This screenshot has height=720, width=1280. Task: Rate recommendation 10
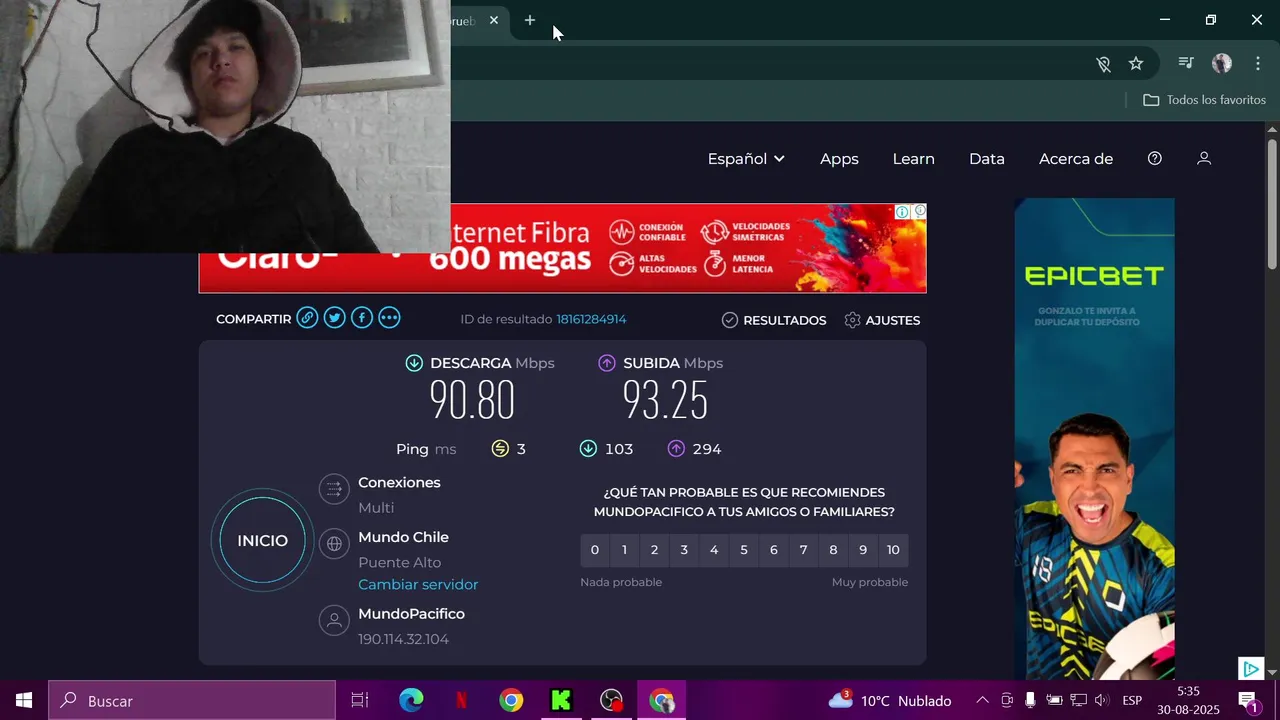click(893, 550)
